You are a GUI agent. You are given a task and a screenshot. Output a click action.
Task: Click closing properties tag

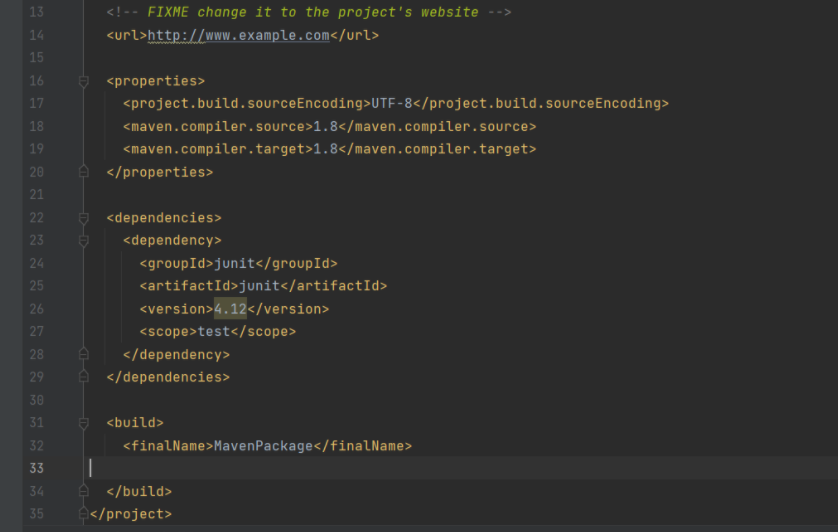(160, 172)
